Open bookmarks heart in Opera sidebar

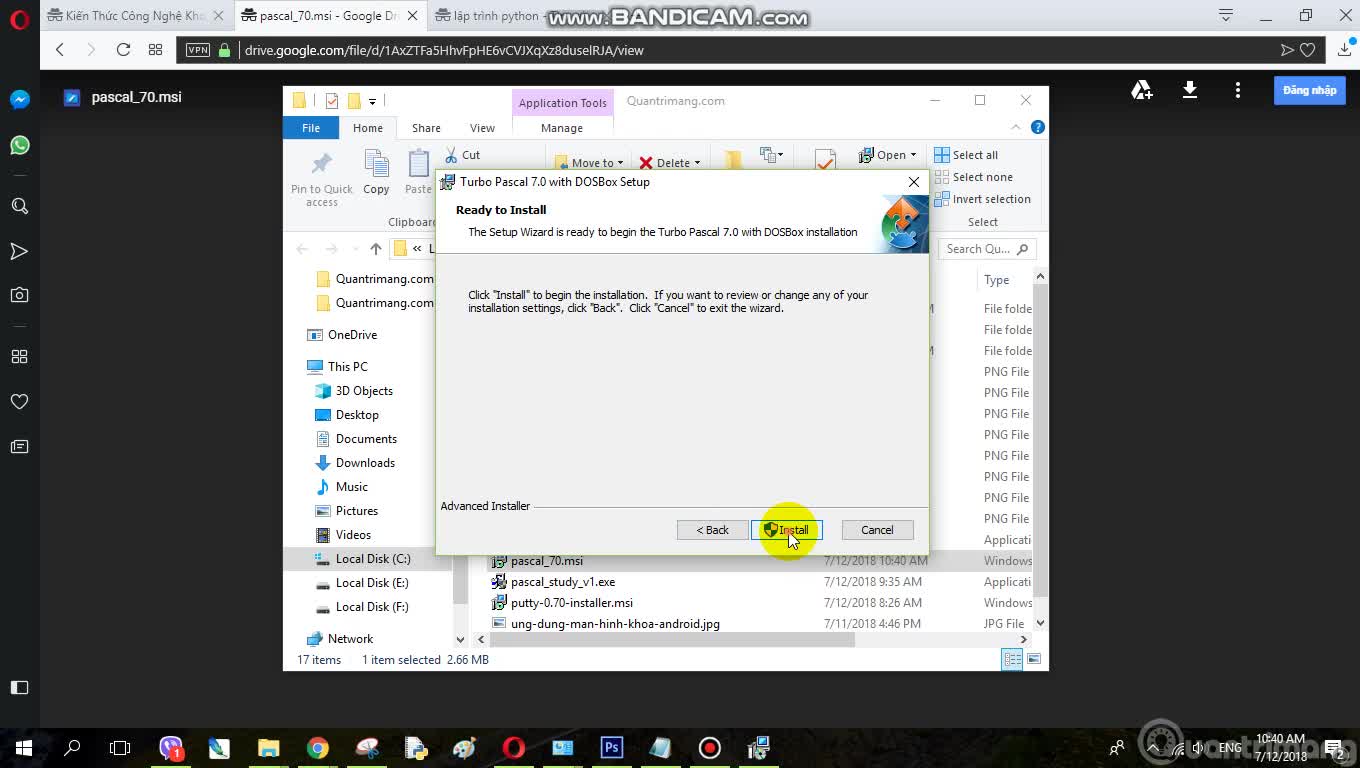click(19, 401)
